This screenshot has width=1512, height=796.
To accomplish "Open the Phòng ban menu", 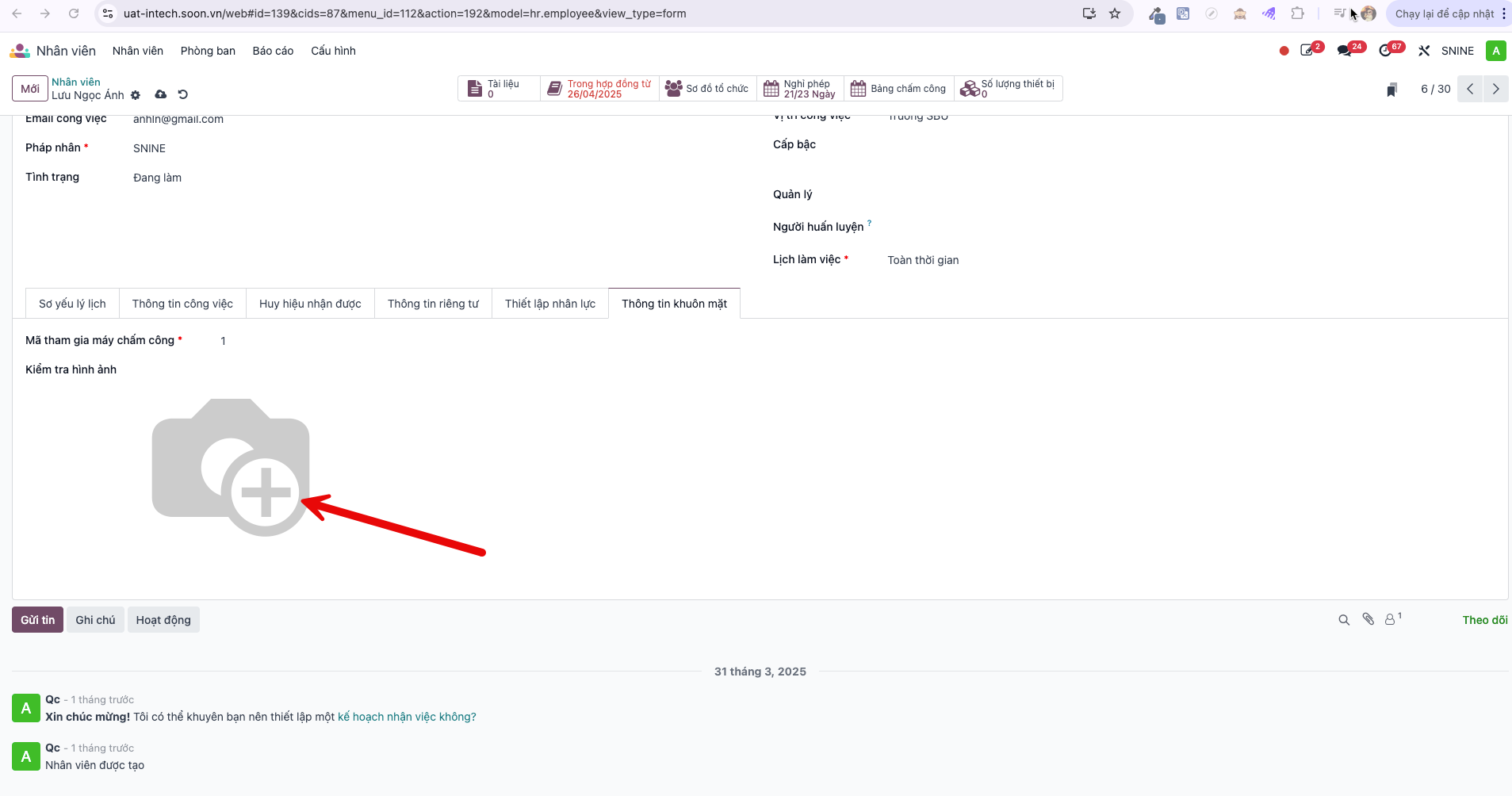I will click(x=208, y=51).
